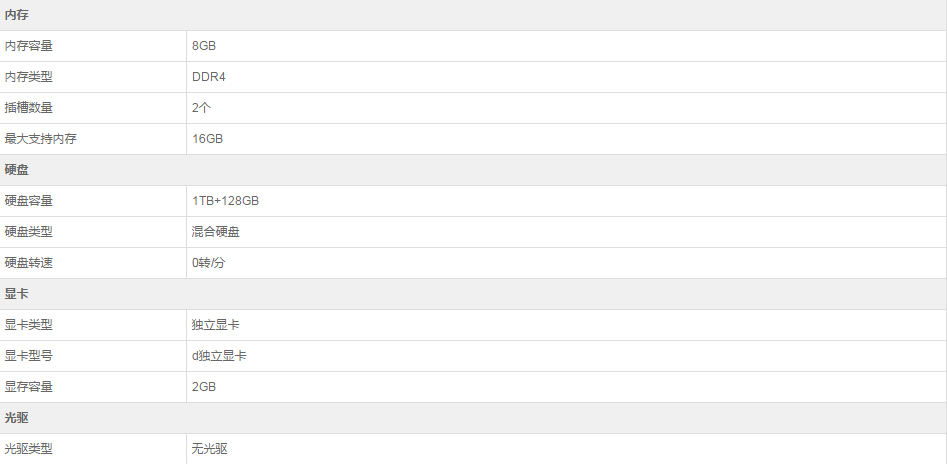Click the 光驱 section header
Viewport: 947px width, 464px height.
click(x=16, y=418)
